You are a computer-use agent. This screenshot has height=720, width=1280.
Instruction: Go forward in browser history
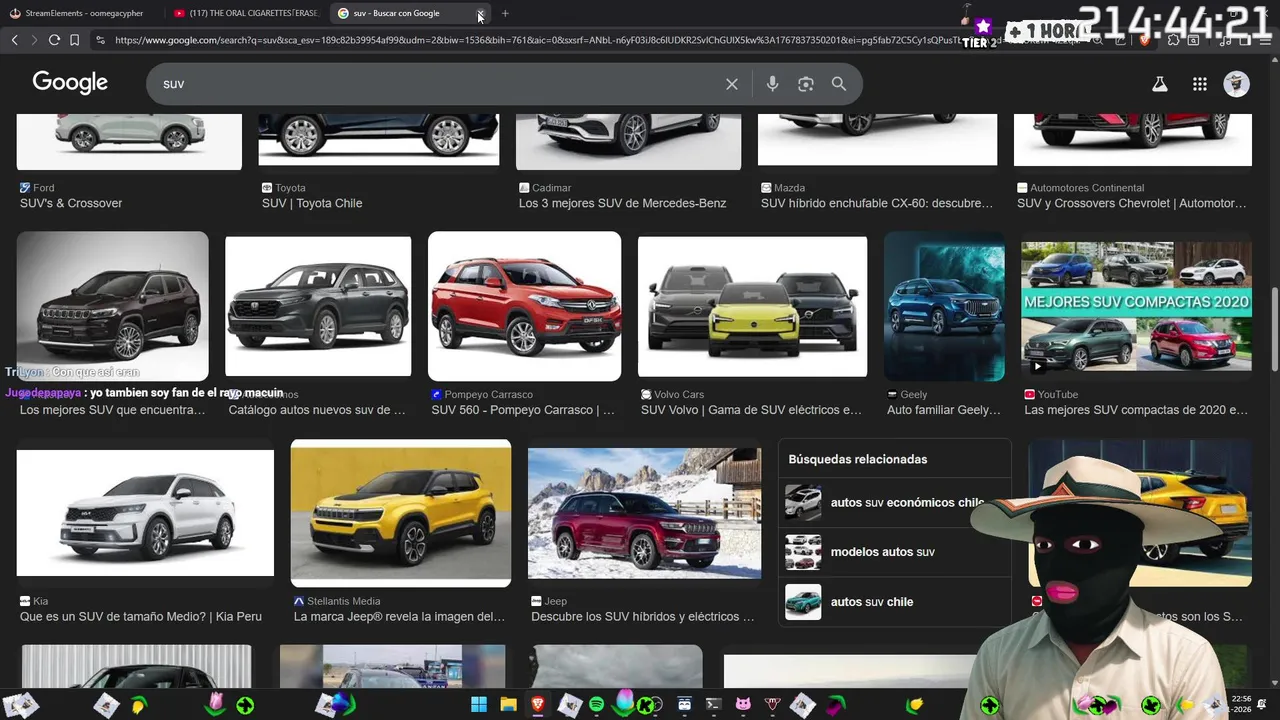point(34,40)
